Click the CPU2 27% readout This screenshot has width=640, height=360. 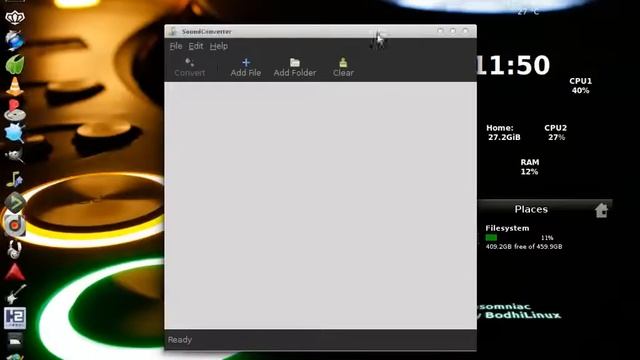click(556, 133)
